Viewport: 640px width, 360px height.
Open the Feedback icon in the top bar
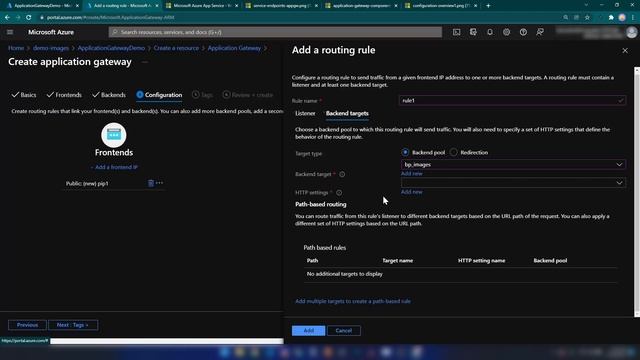[x=540, y=32]
